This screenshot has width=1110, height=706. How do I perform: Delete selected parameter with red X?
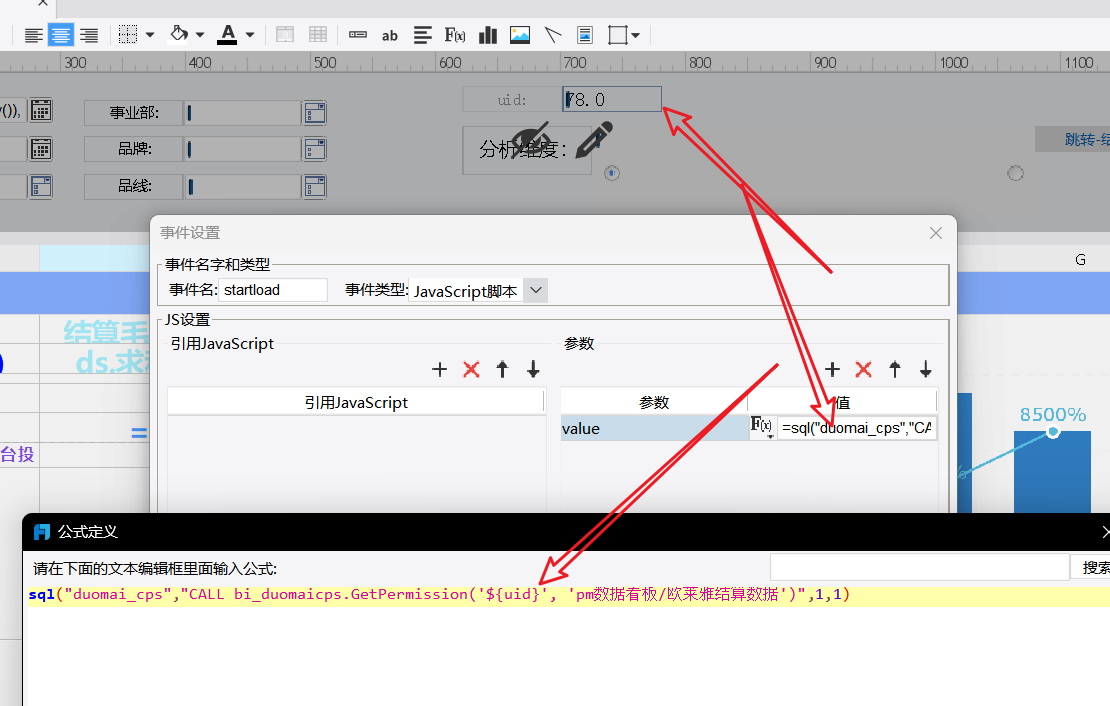(x=864, y=369)
